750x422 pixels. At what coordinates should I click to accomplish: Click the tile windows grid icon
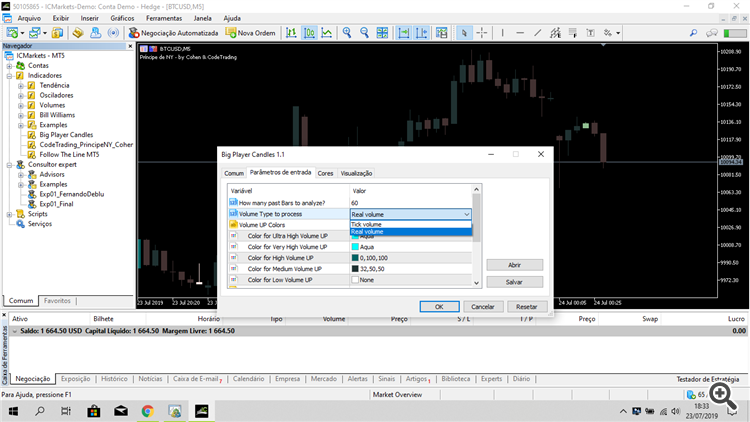(x=382, y=33)
